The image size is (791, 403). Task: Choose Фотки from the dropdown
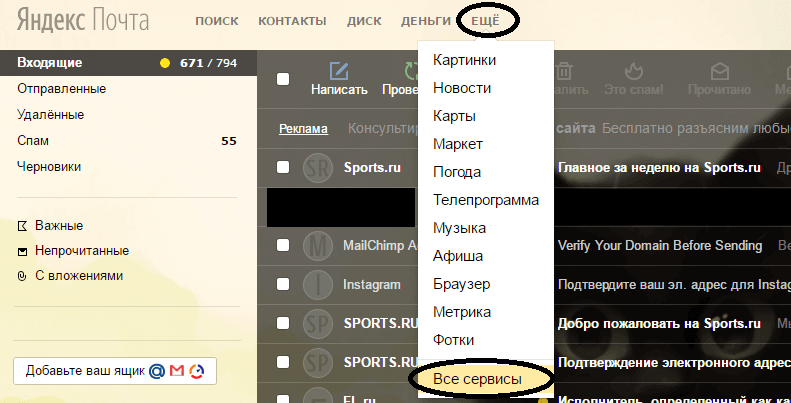[454, 340]
